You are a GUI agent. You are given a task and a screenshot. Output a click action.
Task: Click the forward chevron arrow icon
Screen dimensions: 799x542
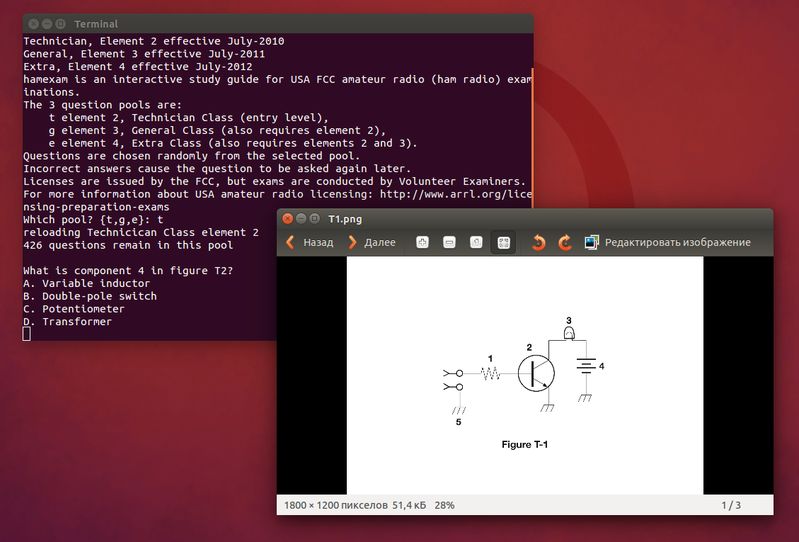click(x=352, y=242)
